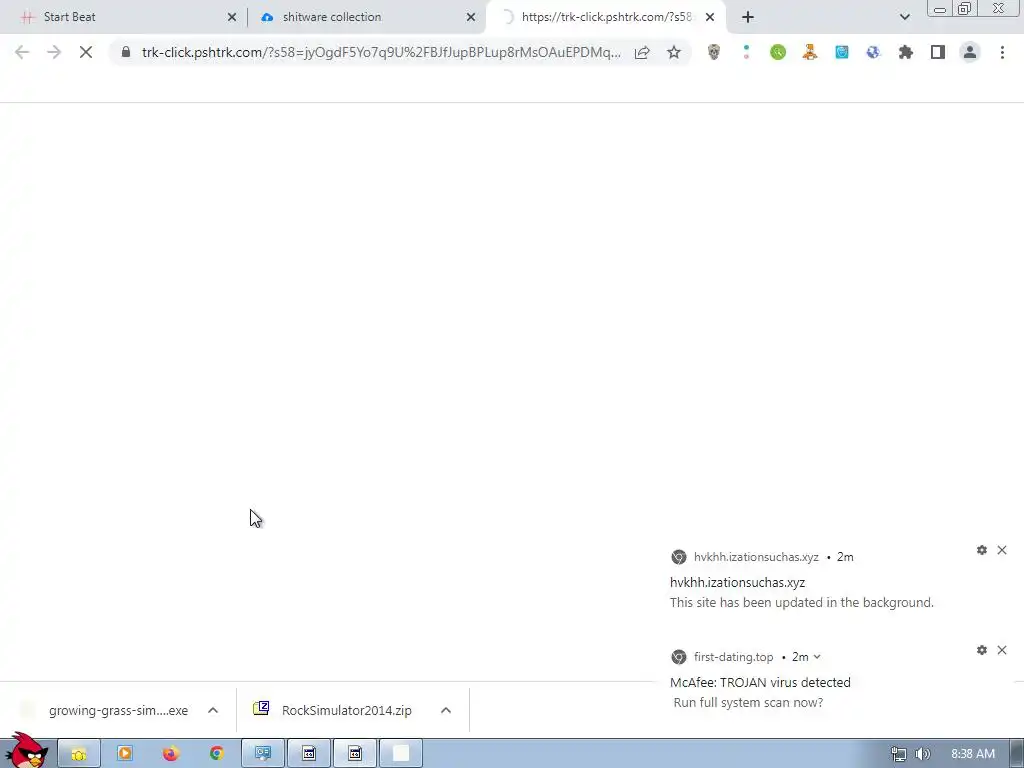
Task: Open the Angry Birds Start button
Action: tap(26, 751)
